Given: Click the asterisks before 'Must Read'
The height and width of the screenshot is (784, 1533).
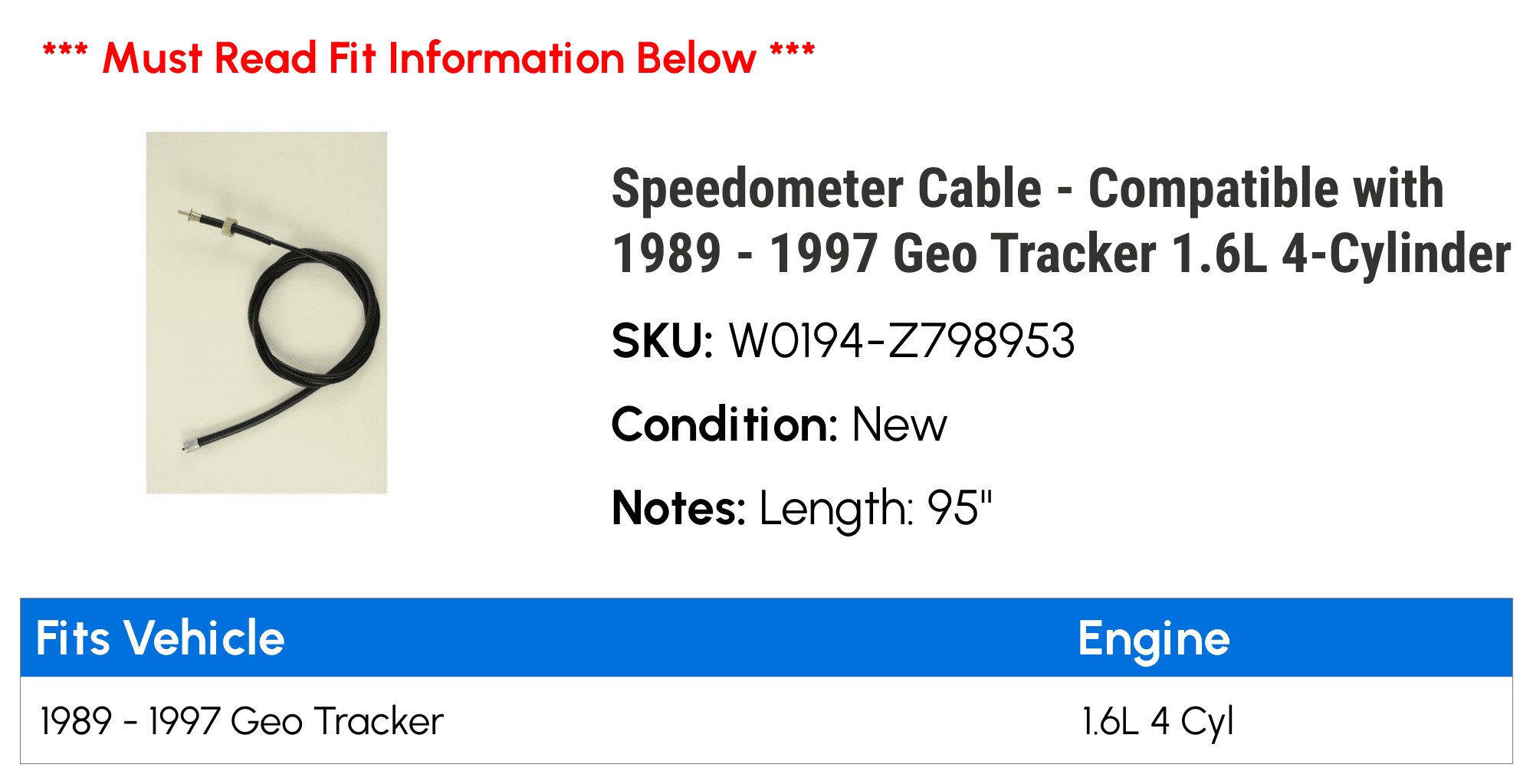Looking at the screenshot, I should 65,52.
